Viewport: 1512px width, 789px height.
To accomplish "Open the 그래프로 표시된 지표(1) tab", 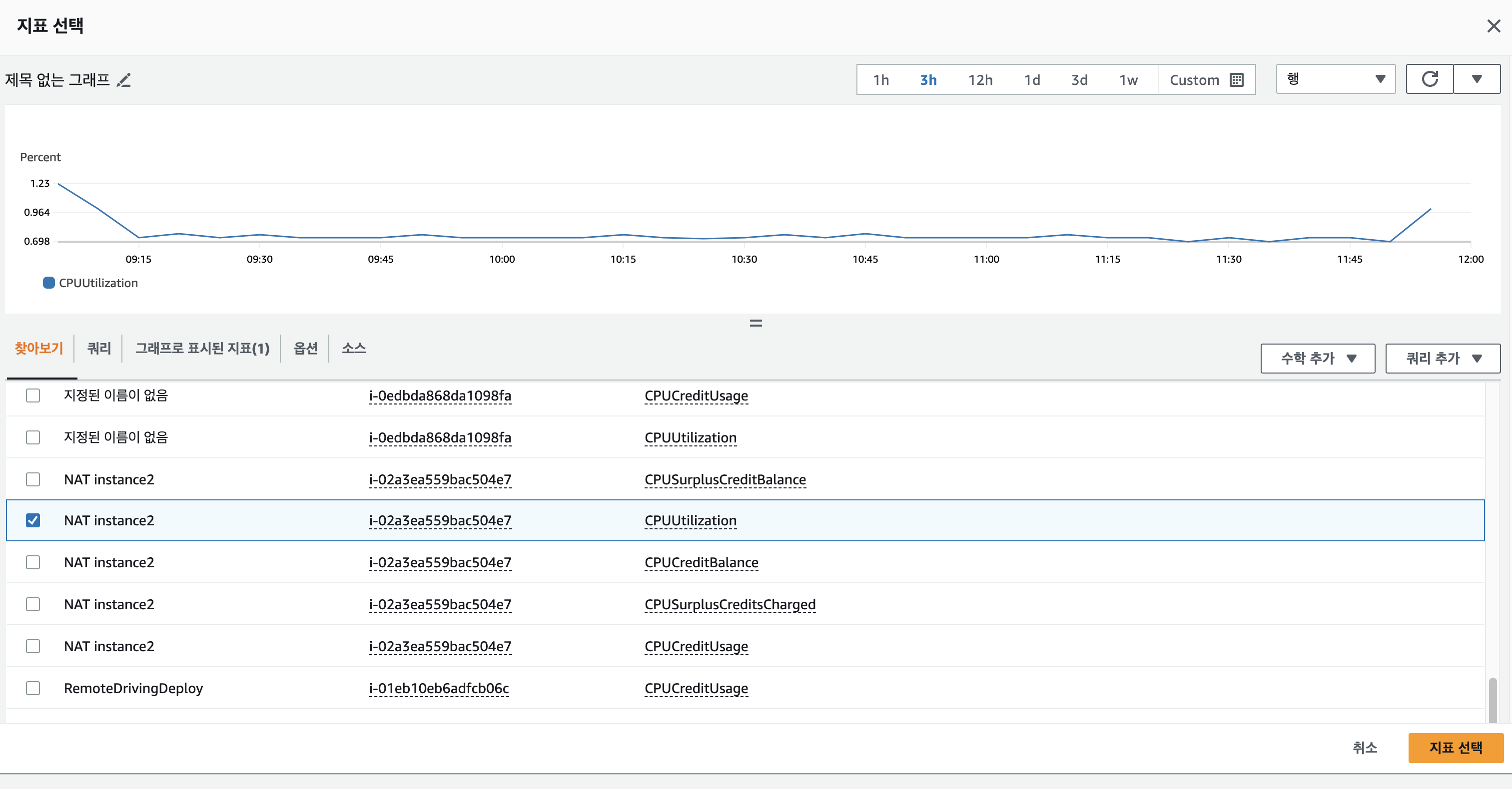I will (x=202, y=349).
